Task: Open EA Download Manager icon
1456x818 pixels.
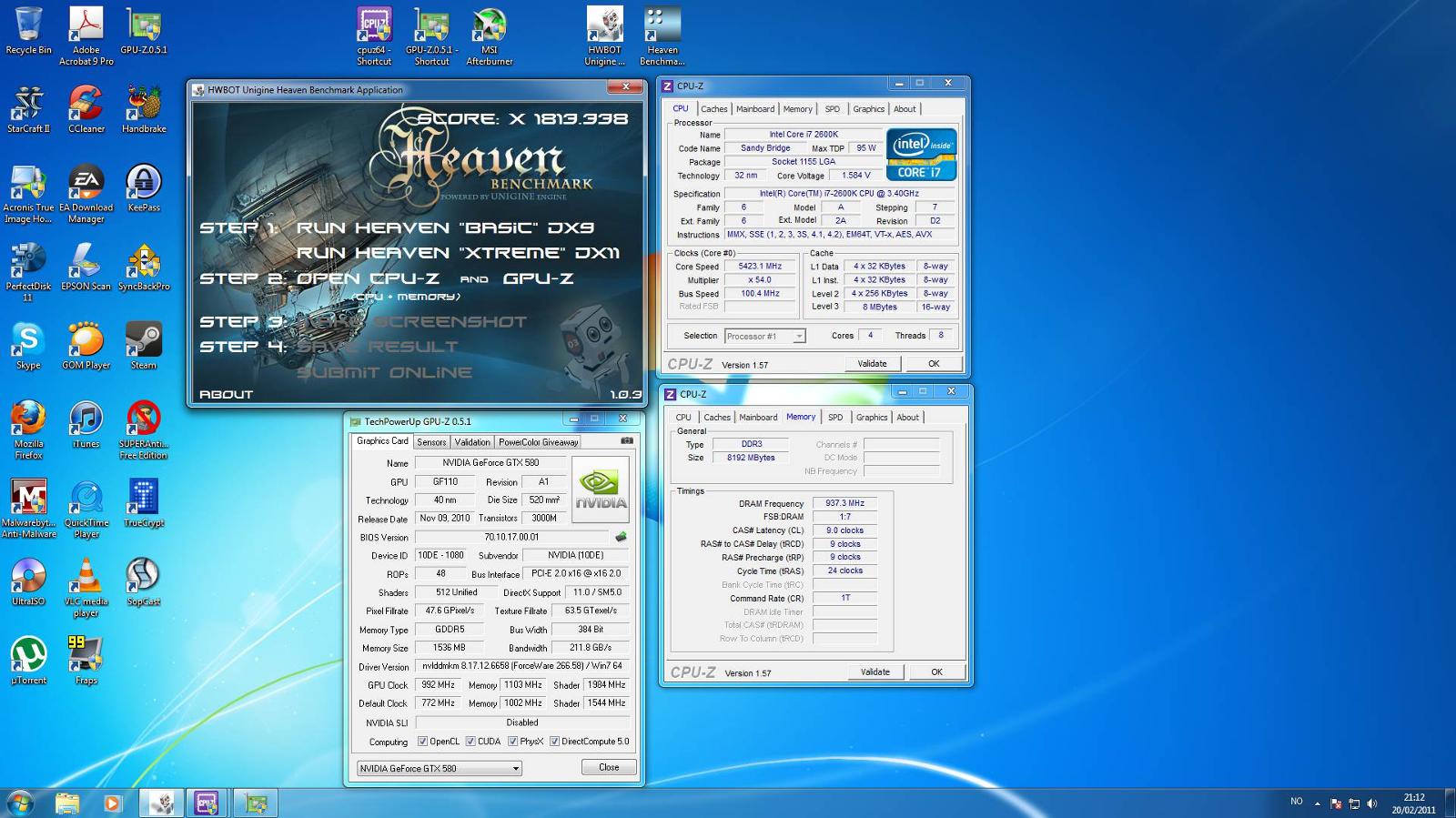Action: (x=86, y=194)
